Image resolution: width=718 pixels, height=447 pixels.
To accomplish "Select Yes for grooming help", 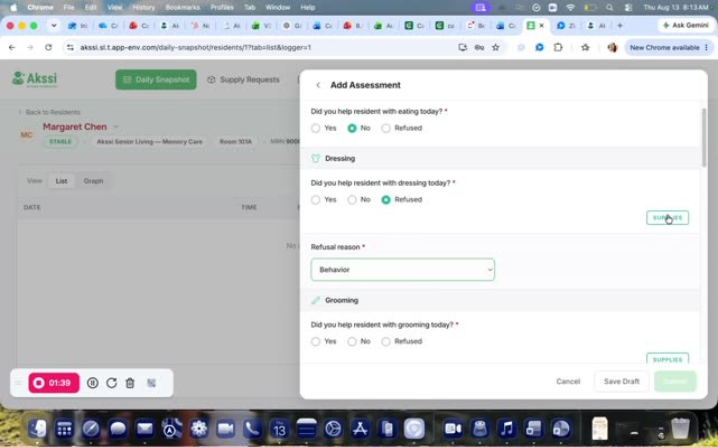I will (315, 342).
